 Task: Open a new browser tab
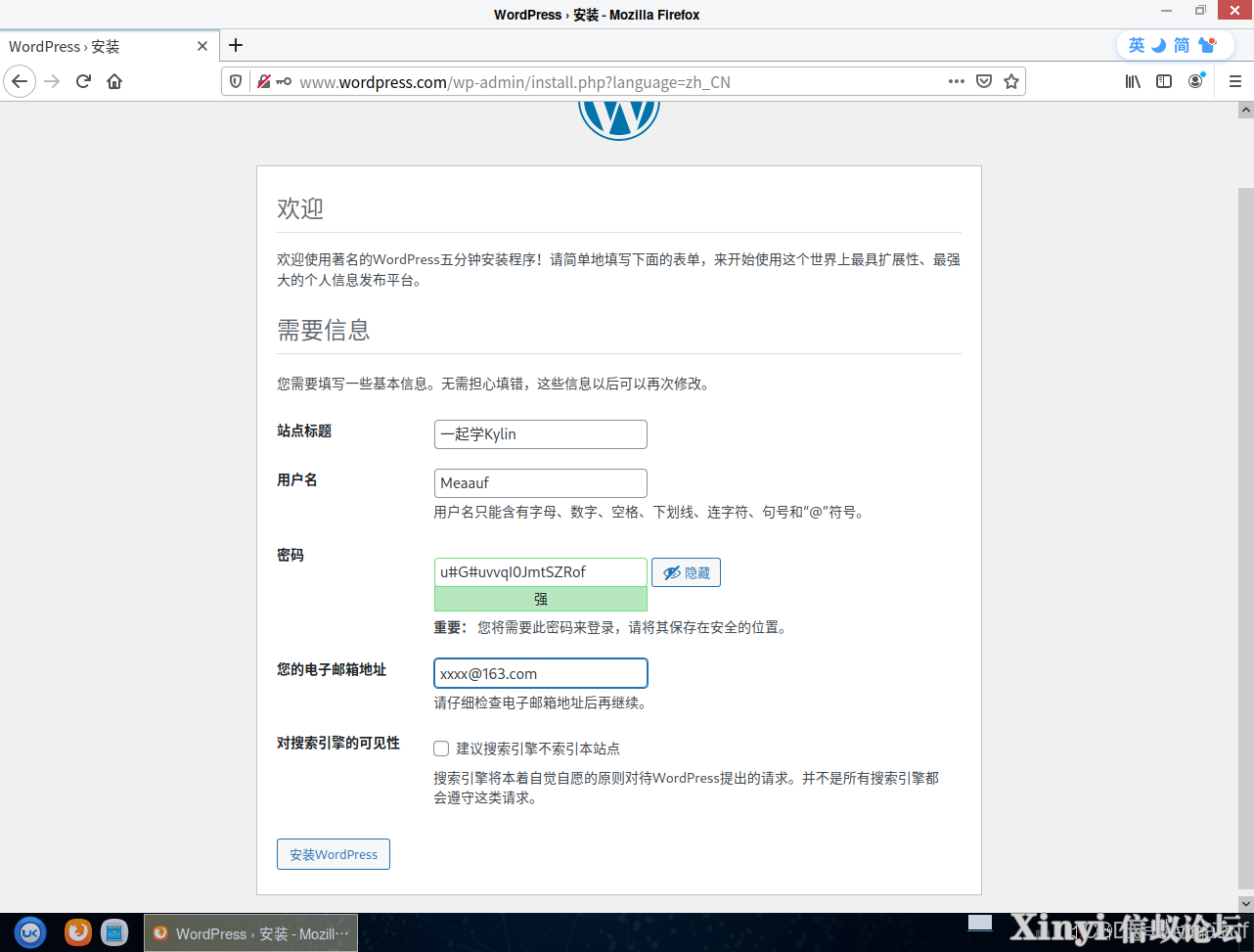coord(236,45)
